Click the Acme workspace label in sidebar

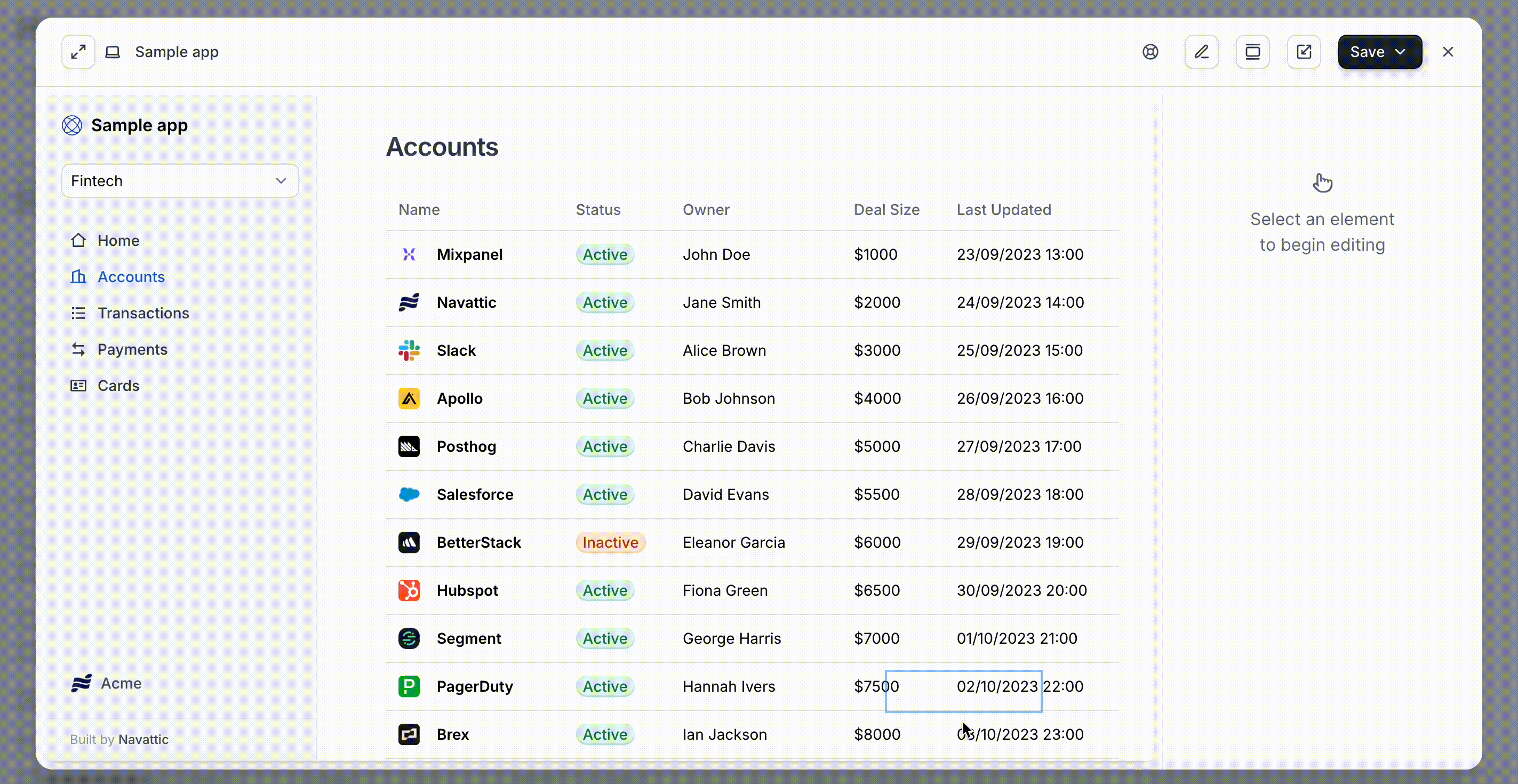click(121, 683)
